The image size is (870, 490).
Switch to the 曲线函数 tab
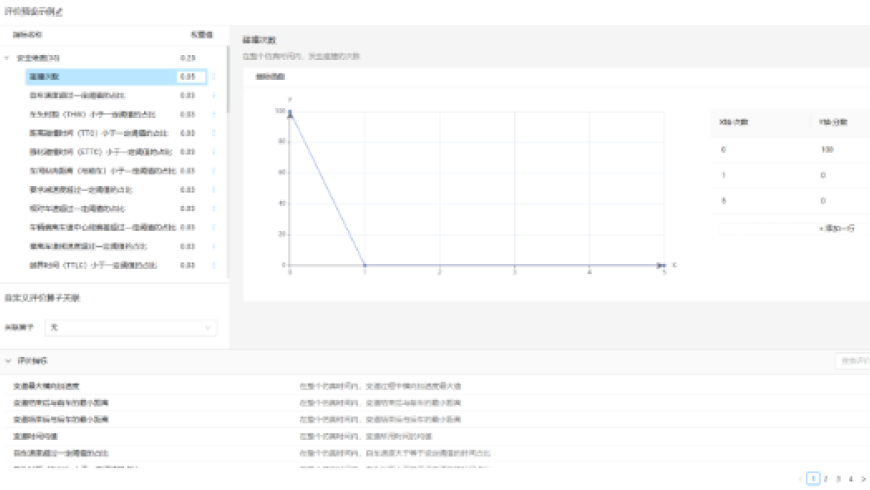(x=270, y=76)
